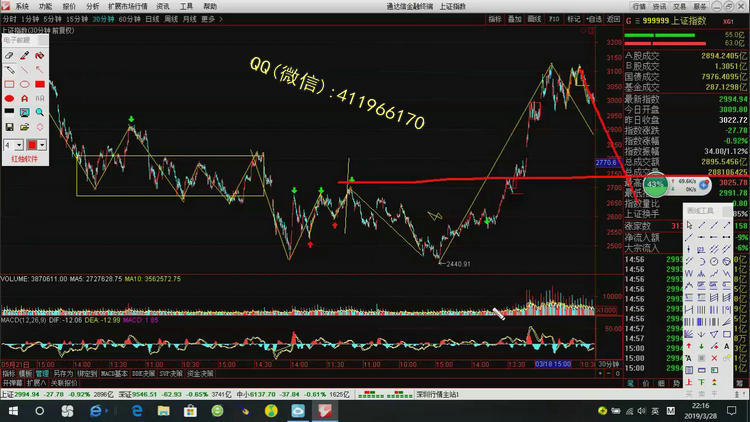Click the F10 info button
The height and width of the screenshot is (422, 750).
click(x=554, y=19)
